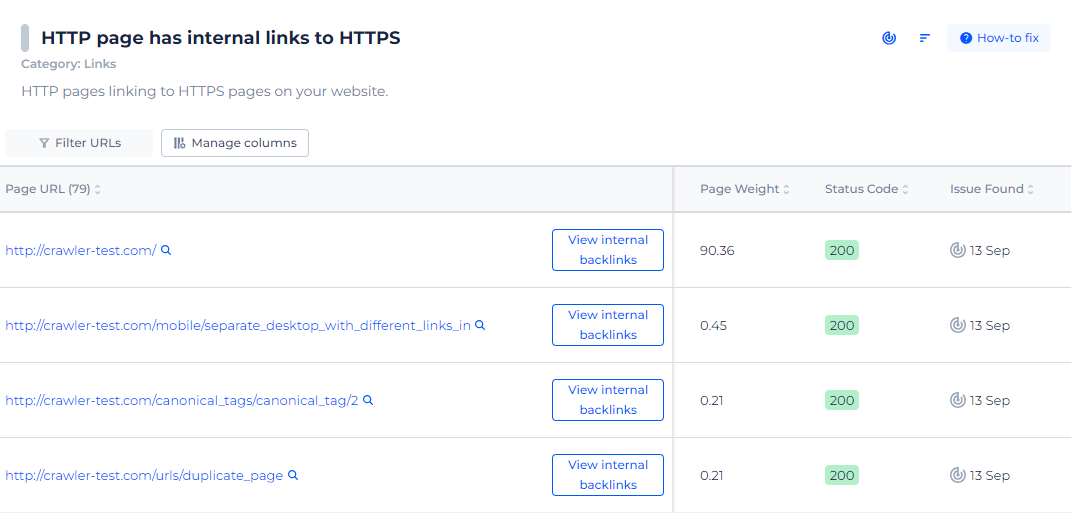Click magnifier icon next to crawler-test.com/ URL

pos(165,250)
